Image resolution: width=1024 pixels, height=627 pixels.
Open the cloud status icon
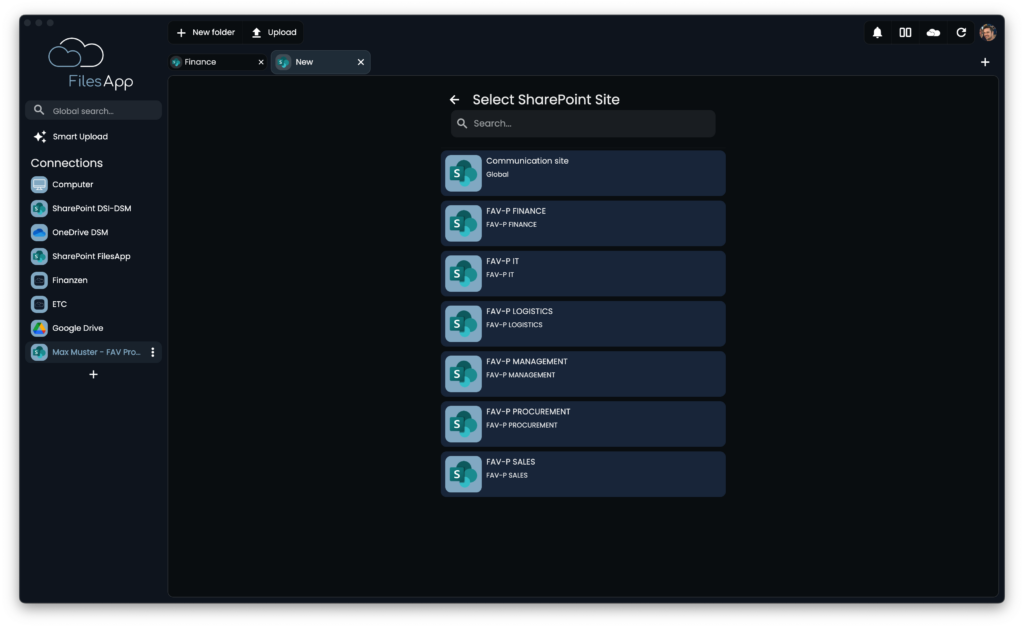[x=933, y=33]
